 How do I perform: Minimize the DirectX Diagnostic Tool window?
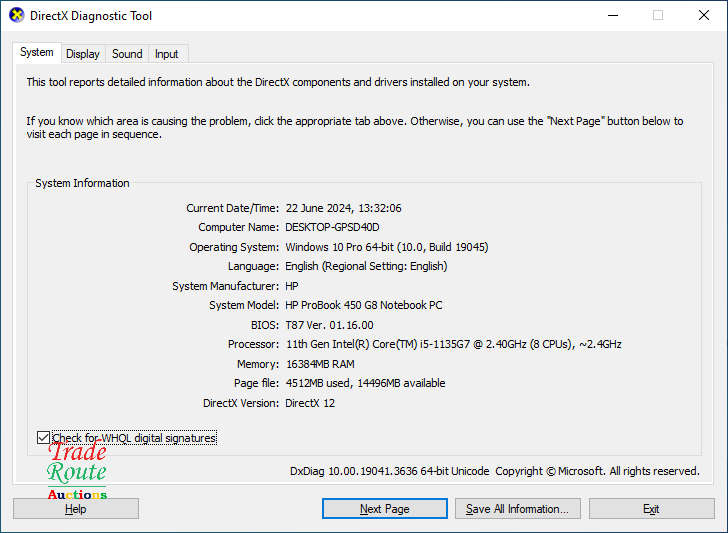tap(611, 16)
